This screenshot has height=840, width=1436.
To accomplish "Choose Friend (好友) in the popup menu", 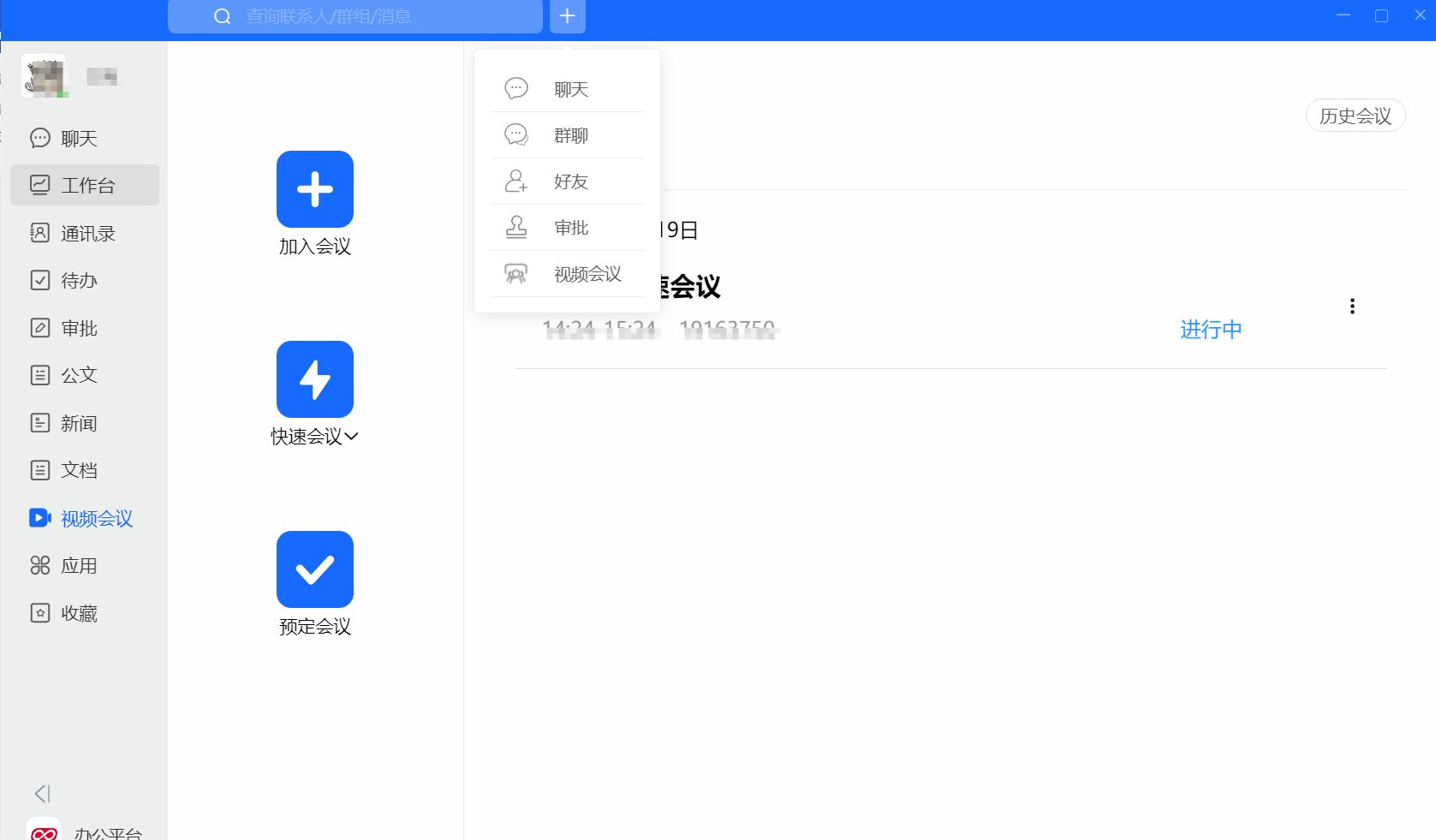I will [570, 182].
